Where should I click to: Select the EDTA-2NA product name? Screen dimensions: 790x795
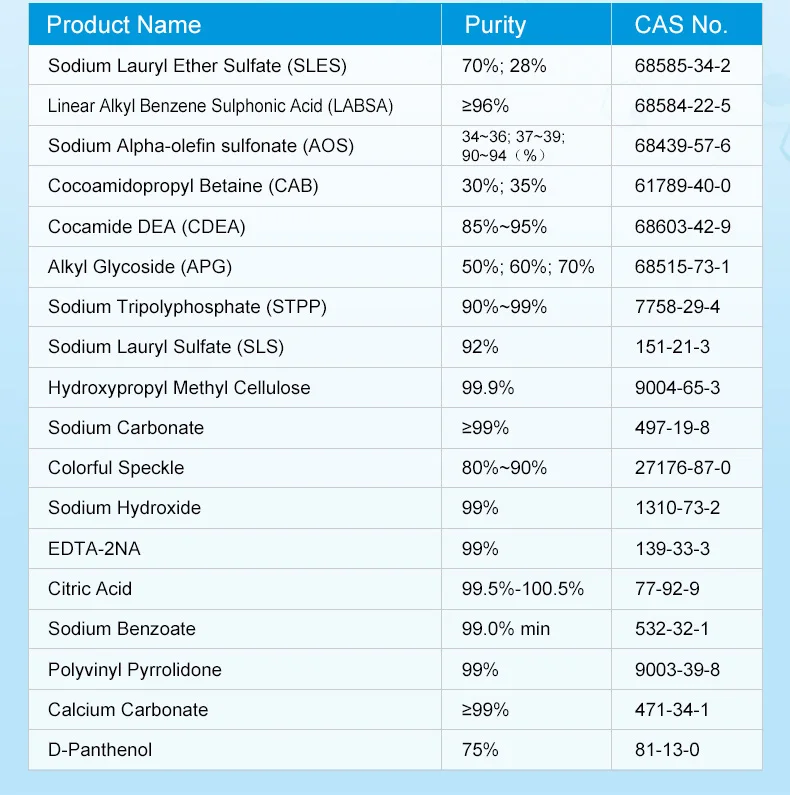pyautogui.click(x=90, y=549)
